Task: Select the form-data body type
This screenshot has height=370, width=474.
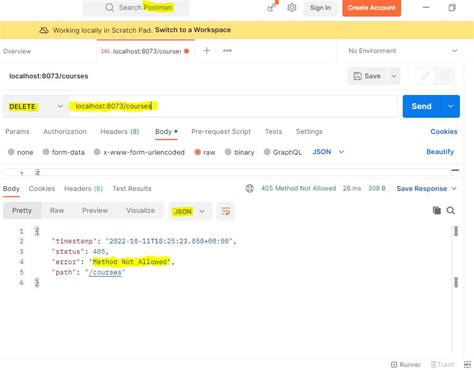Action: [64, 152]
